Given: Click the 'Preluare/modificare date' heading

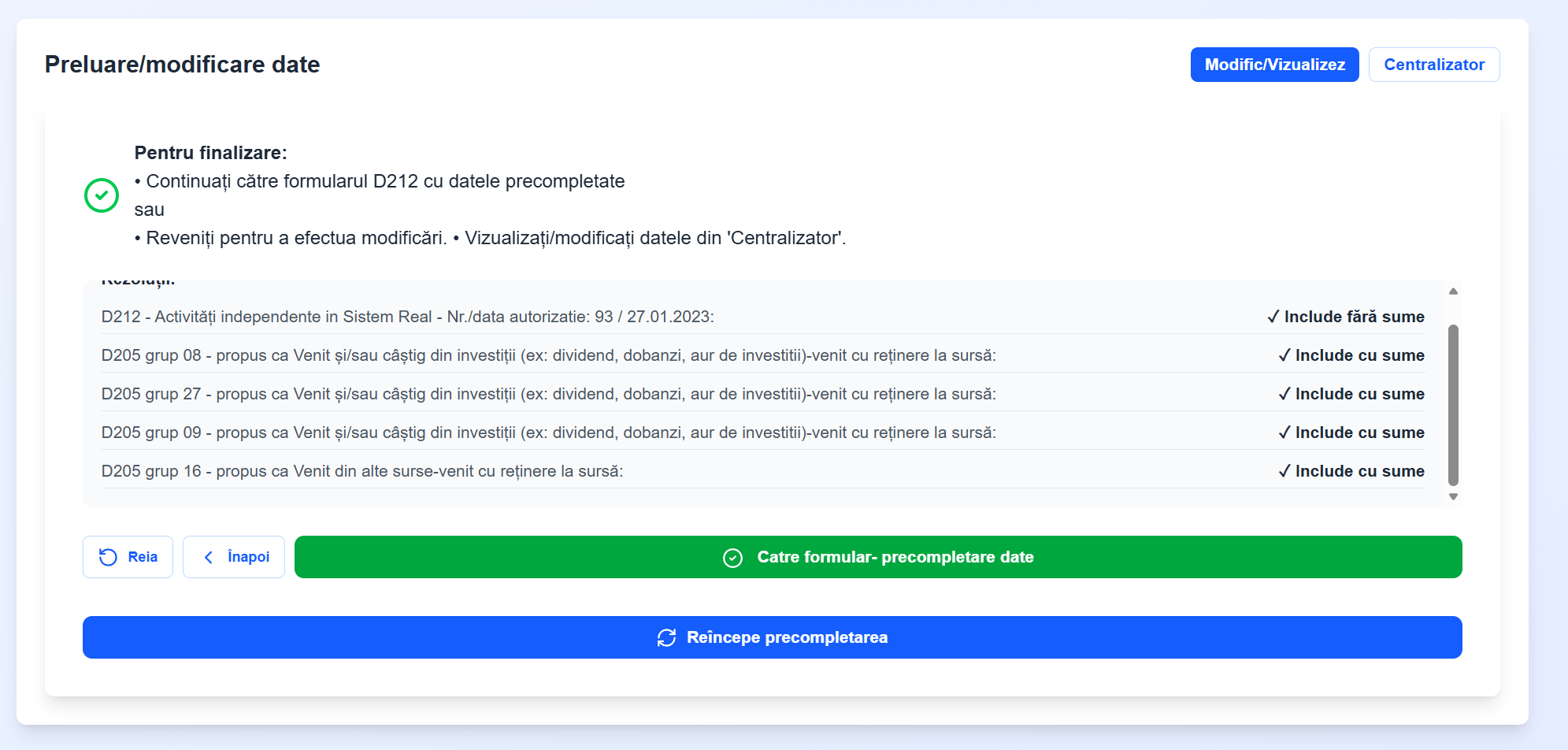Looking at the screenshot, I should pos(182,65).
